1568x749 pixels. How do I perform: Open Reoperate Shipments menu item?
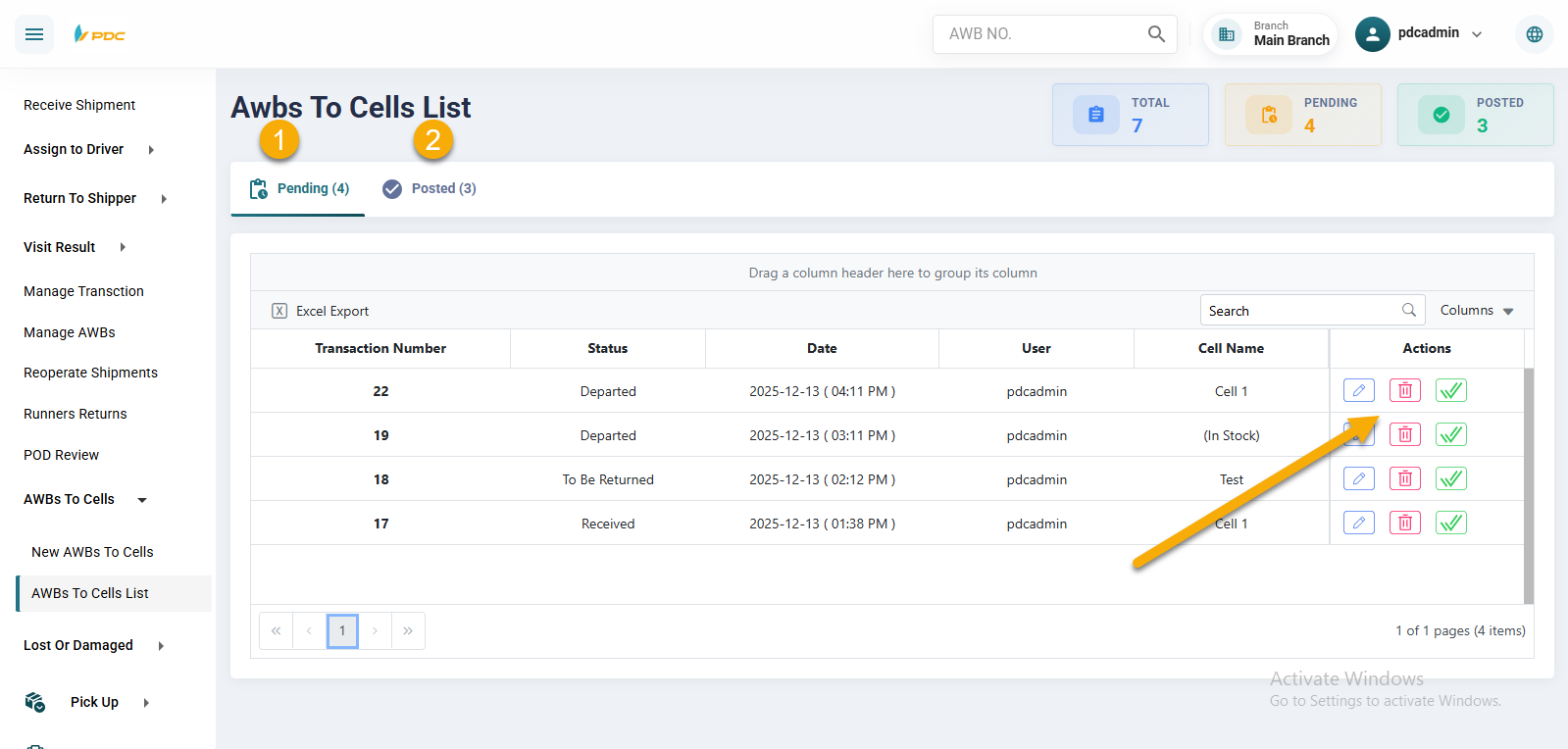pos(90,373)
